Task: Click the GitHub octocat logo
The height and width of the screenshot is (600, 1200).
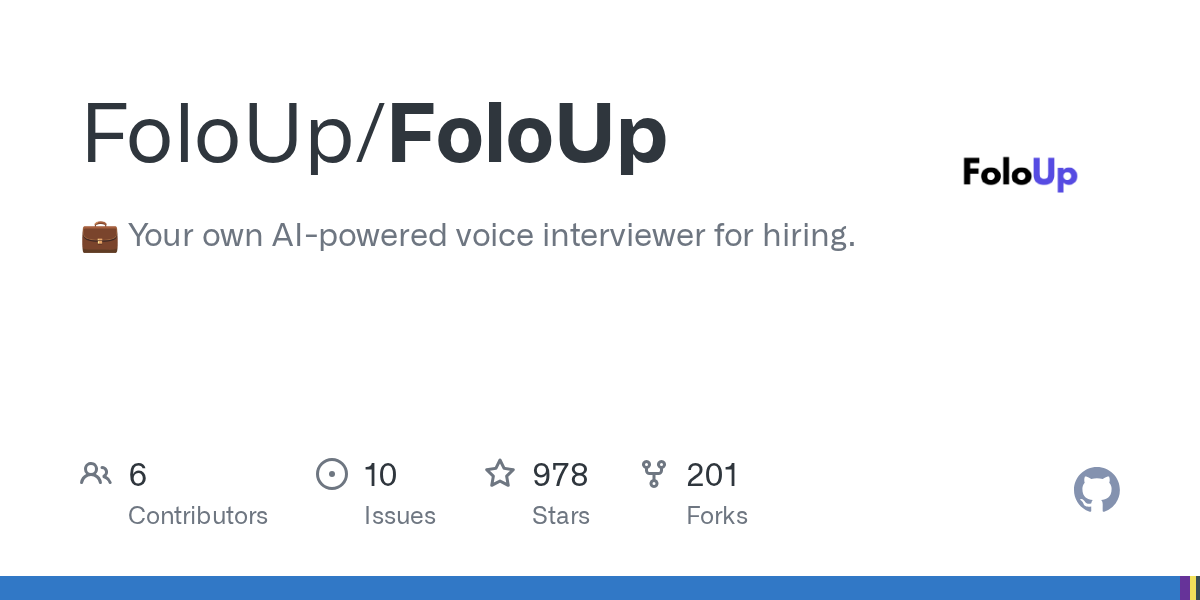Action: (x=1096, y=490)
